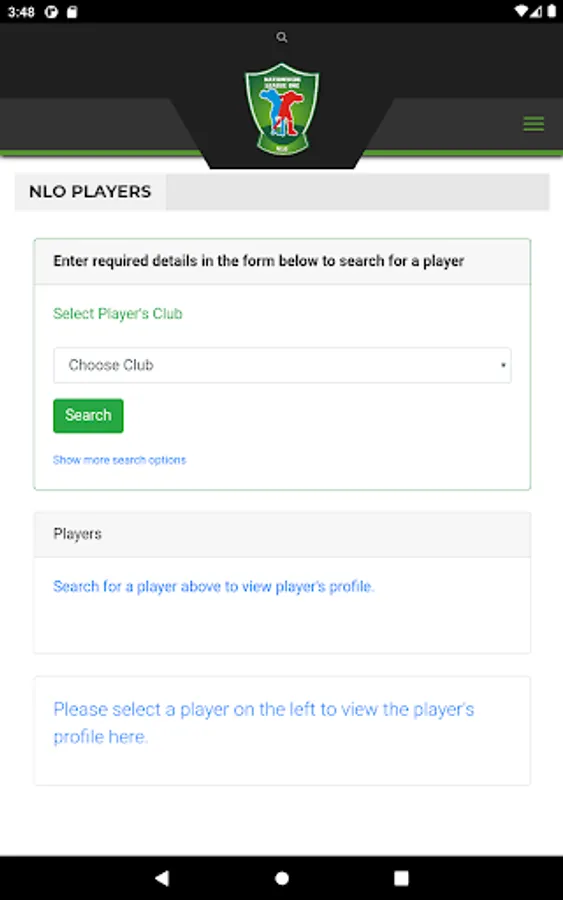The height and width of the screenshot is (900, 563).
Task: Tap the search form heading text
Action: [258, 261]
